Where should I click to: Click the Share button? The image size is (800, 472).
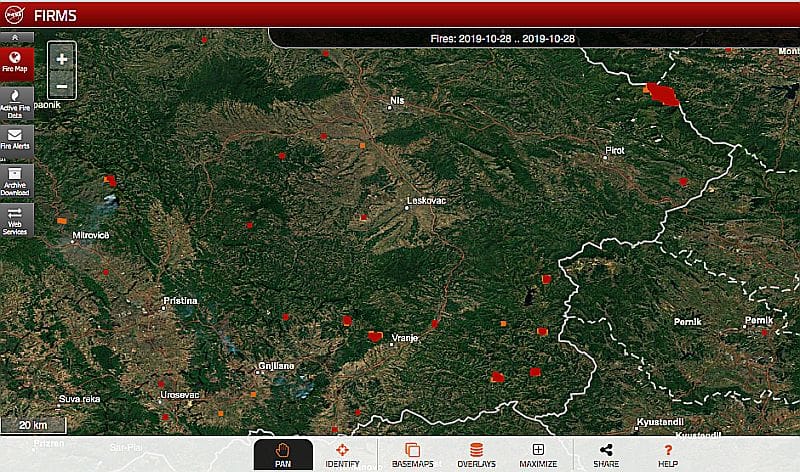(605, 455)
